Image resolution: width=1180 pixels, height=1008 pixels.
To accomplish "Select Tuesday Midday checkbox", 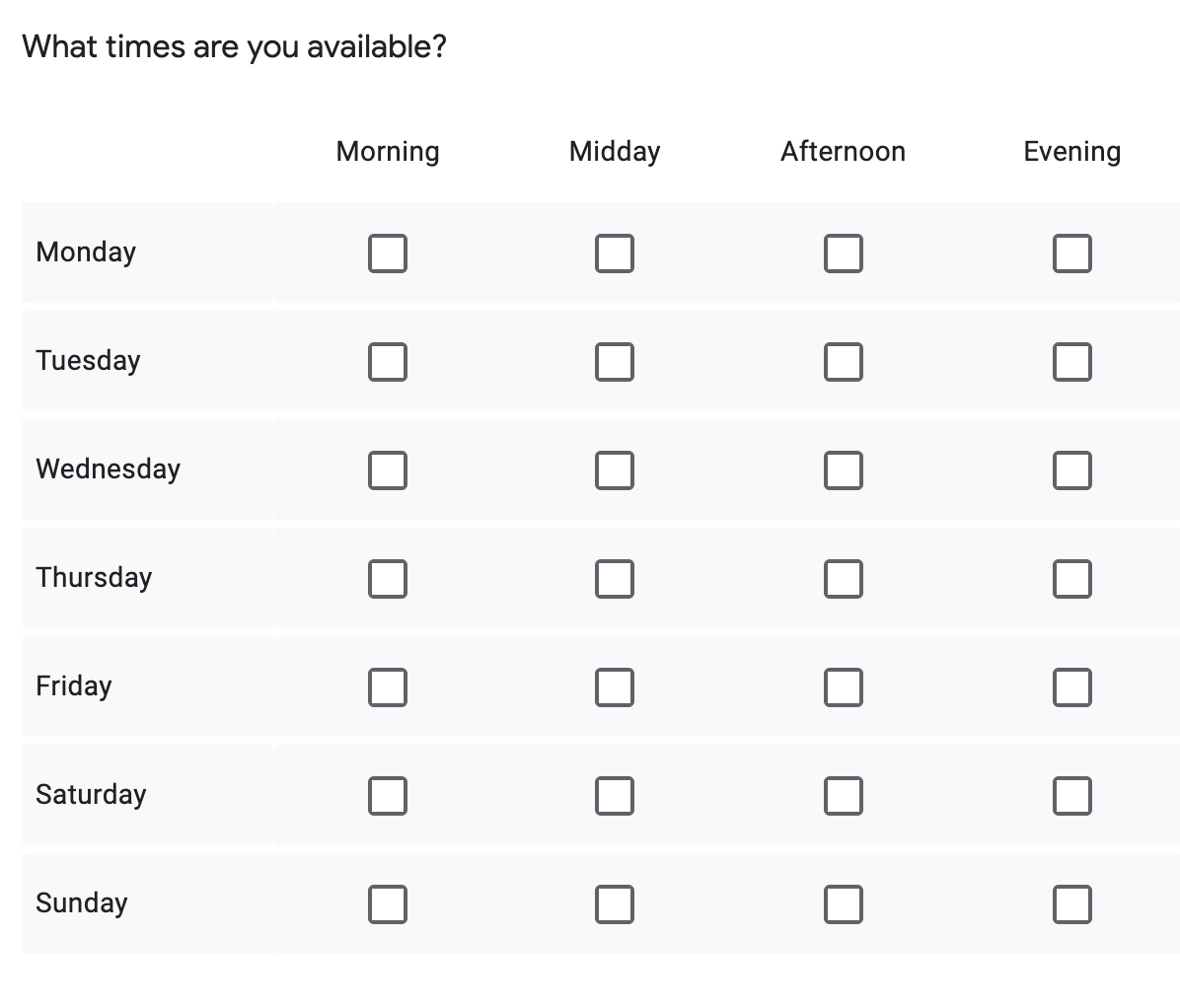I will (615, 362).
